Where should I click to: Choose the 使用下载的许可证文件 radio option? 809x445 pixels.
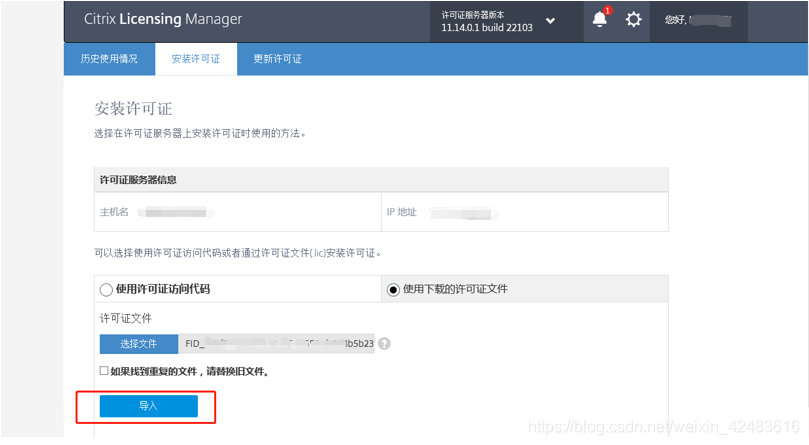point(392,290)
